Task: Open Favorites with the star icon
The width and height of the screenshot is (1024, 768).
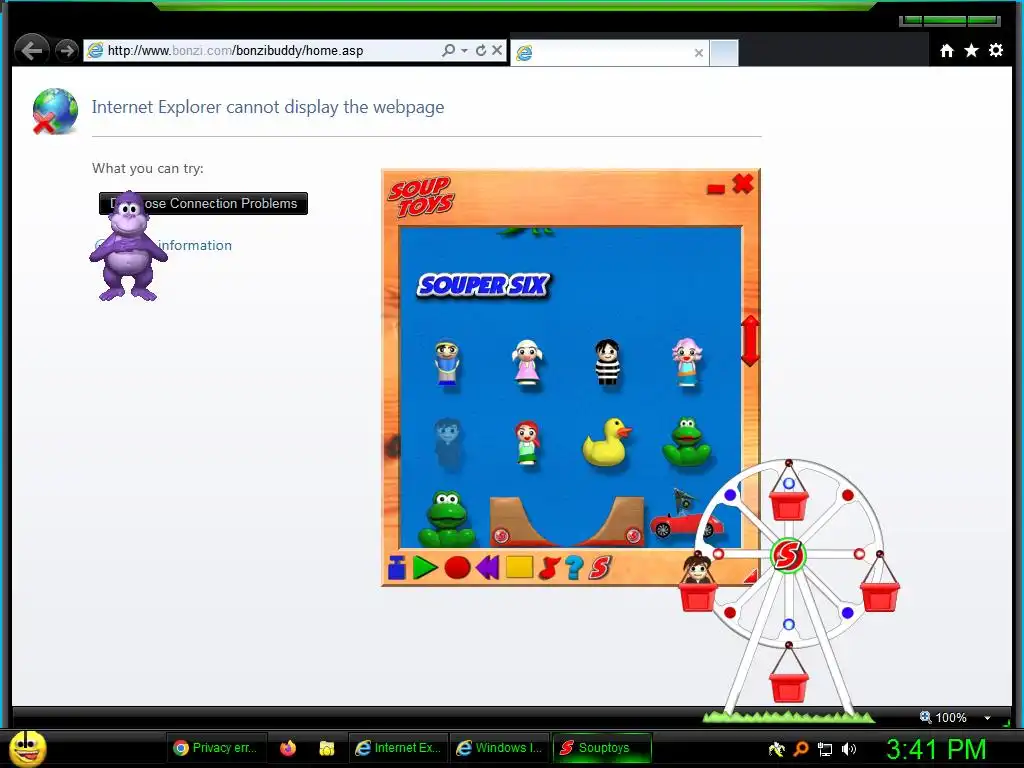Action: pos(971,50)
